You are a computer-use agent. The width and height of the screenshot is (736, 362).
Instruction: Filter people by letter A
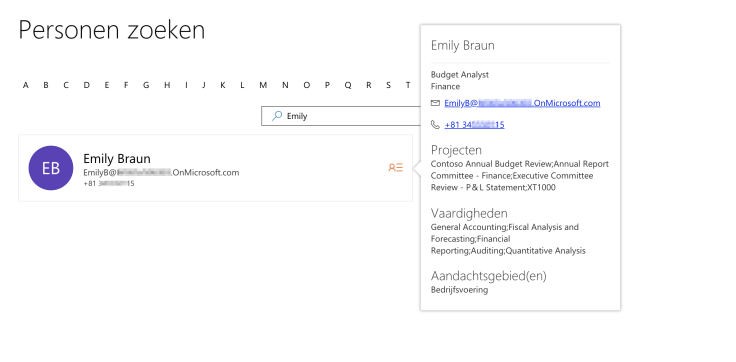pyautogui.click(x=25, y=85)
